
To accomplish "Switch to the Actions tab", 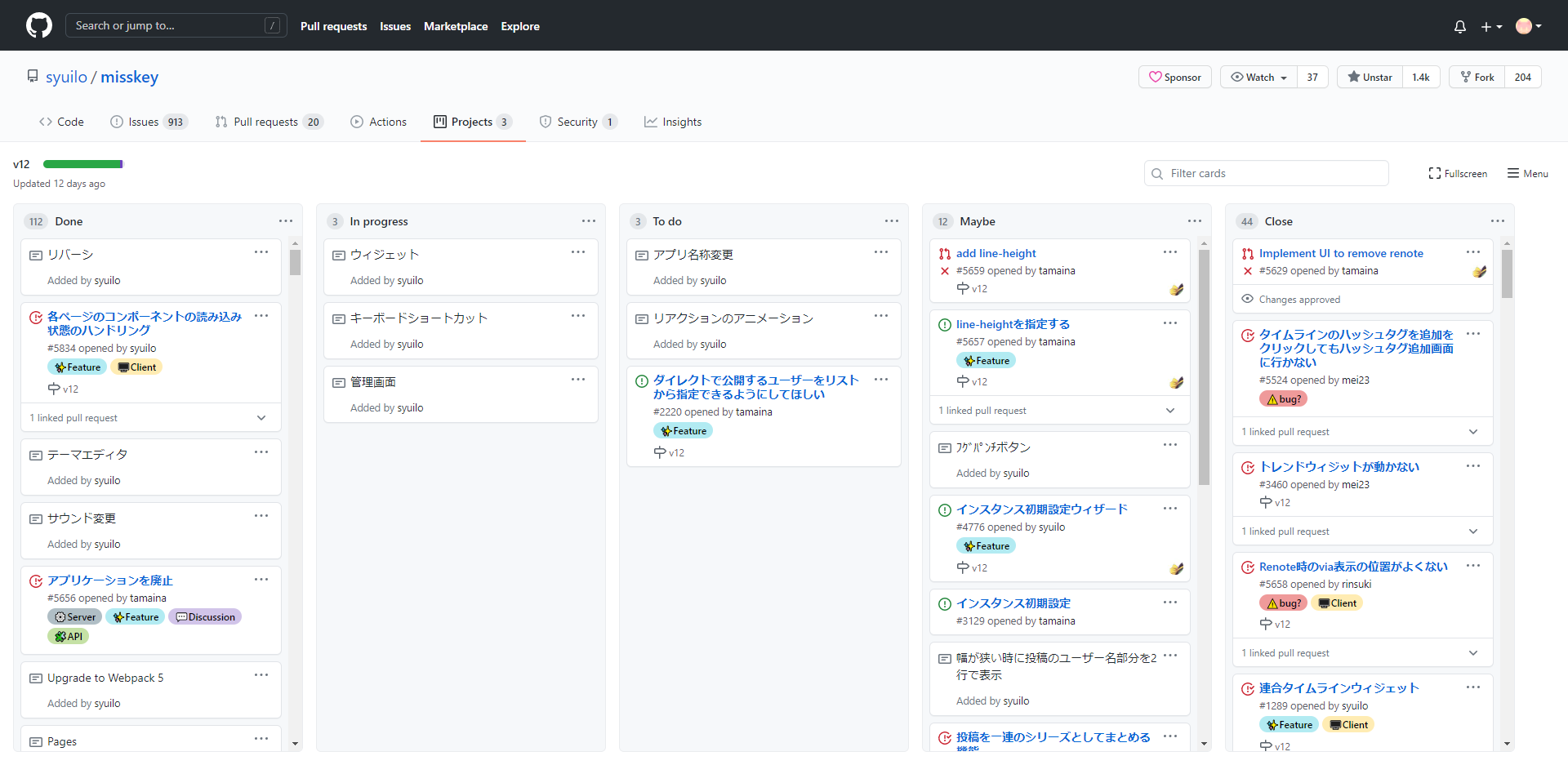I will (379, 122).
